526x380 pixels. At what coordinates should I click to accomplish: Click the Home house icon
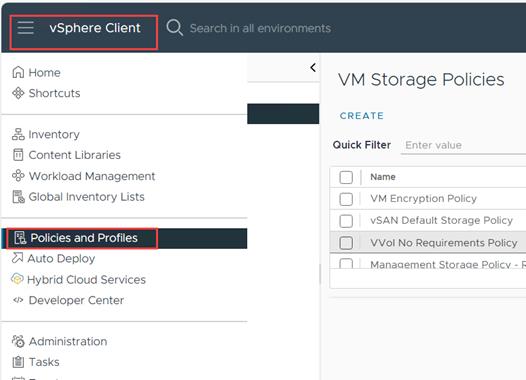click(x=18, y=72)
